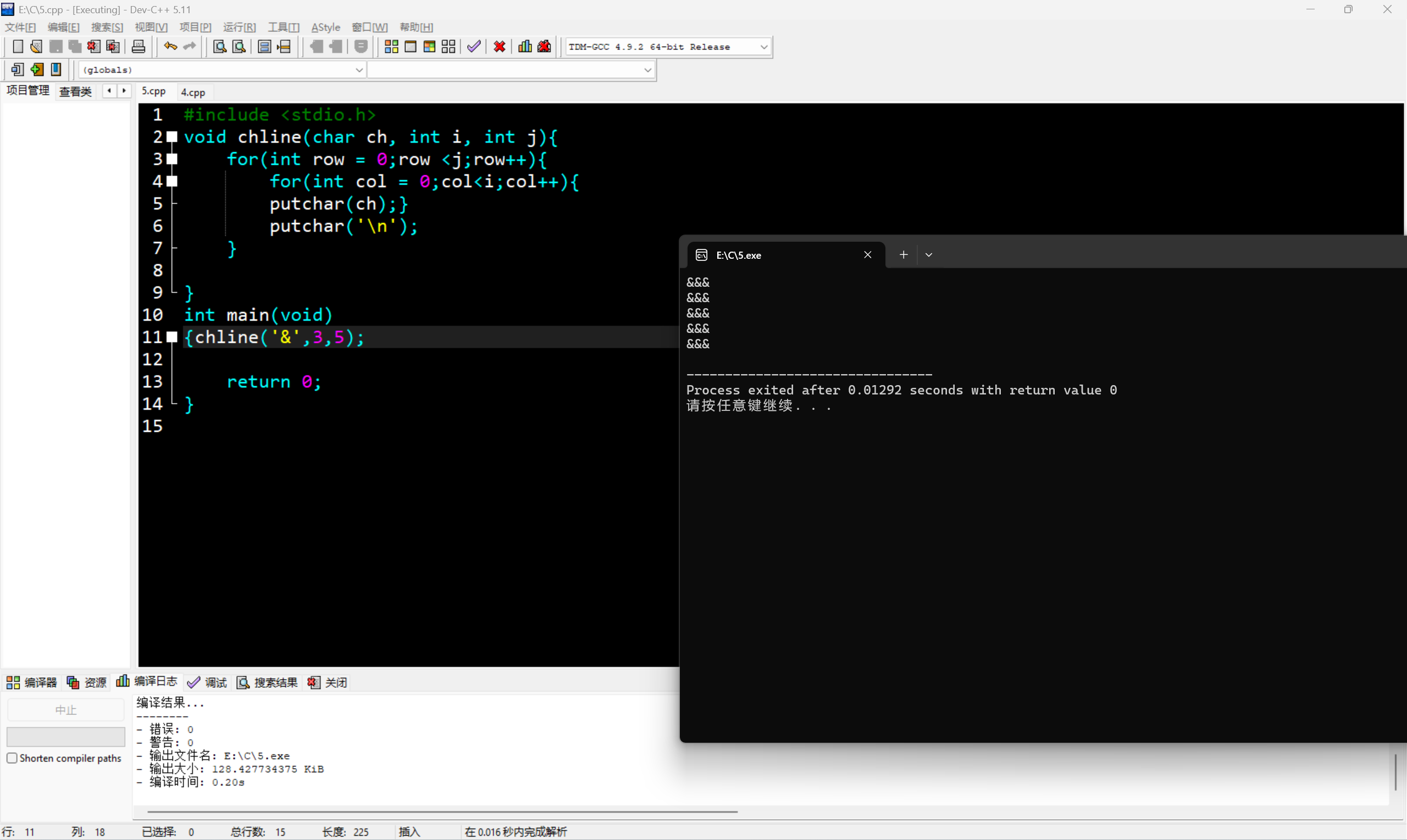The height and width of the screenshot is (840, 1407).
Task: Click the red X stop execution icon
Action: [500, 46]
